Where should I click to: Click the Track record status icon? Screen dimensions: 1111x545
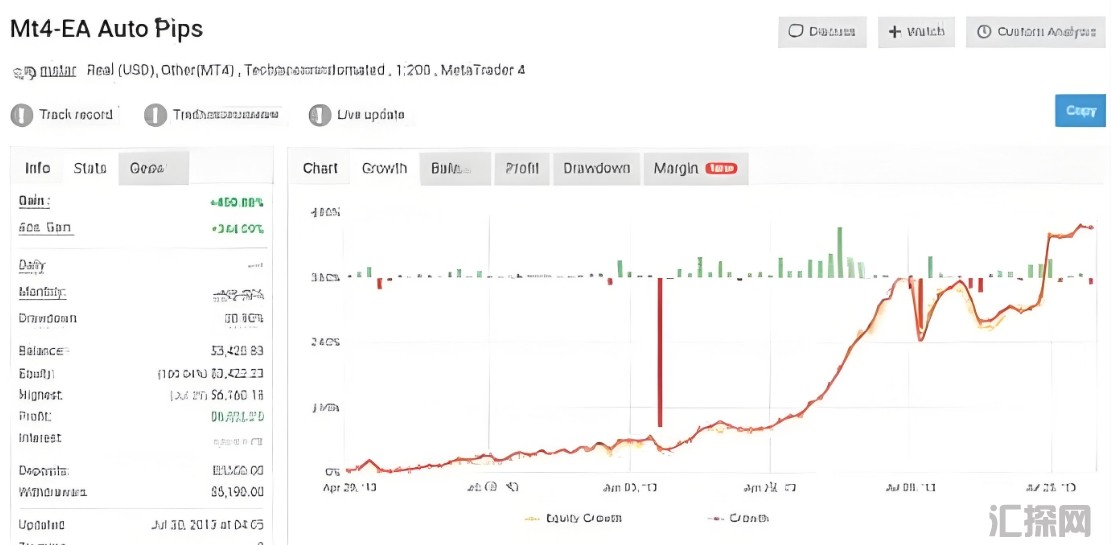[21, 115]
